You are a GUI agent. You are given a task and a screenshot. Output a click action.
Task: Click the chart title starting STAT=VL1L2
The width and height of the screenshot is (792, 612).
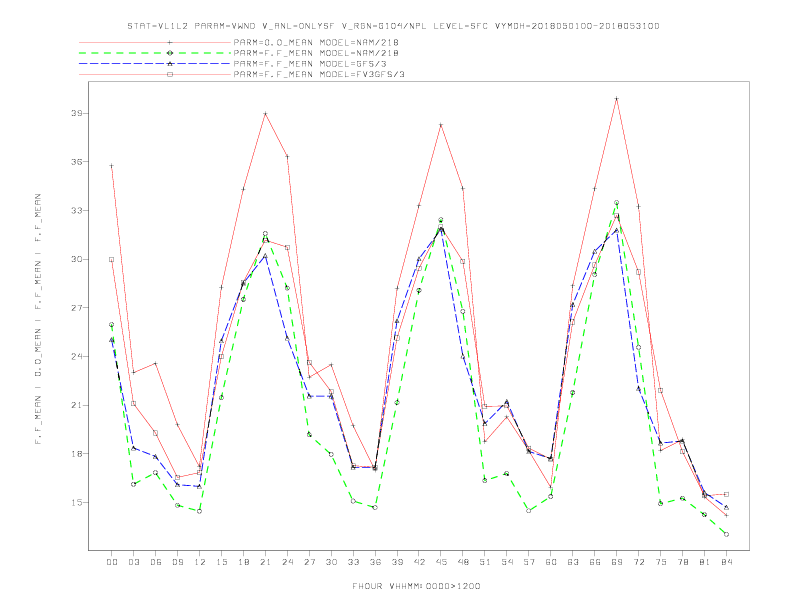coord(393,26)
